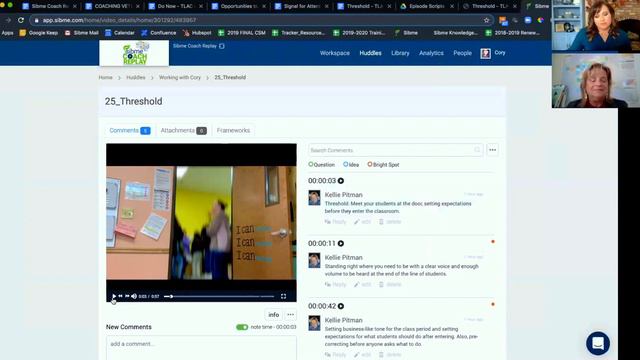Delete the 00:00:11 comment
Image resolution: width=640 pixels, height=360 pixels.
[x=390, y=284]
